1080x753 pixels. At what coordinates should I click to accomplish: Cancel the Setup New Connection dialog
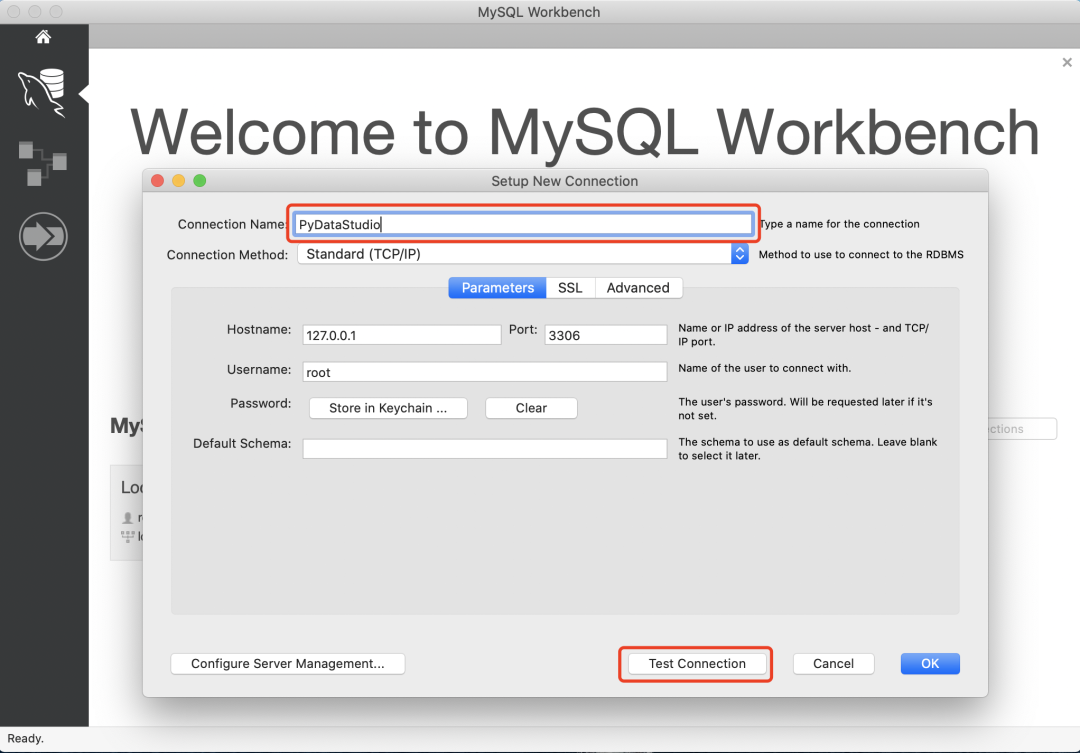833,663
